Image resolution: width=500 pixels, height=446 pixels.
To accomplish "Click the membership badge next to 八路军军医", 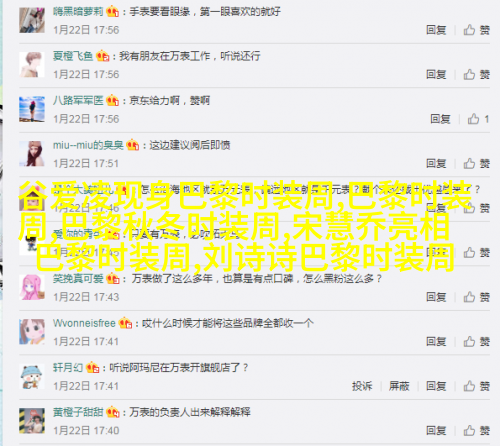I will [x=113, y=101].
